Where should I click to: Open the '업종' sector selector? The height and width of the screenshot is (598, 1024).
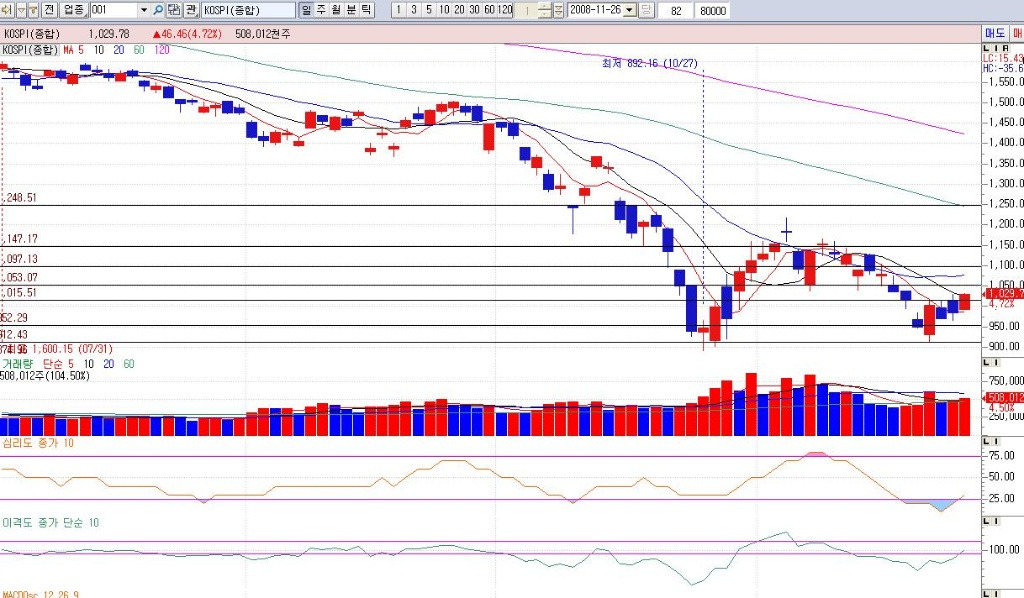pos(73,10)
